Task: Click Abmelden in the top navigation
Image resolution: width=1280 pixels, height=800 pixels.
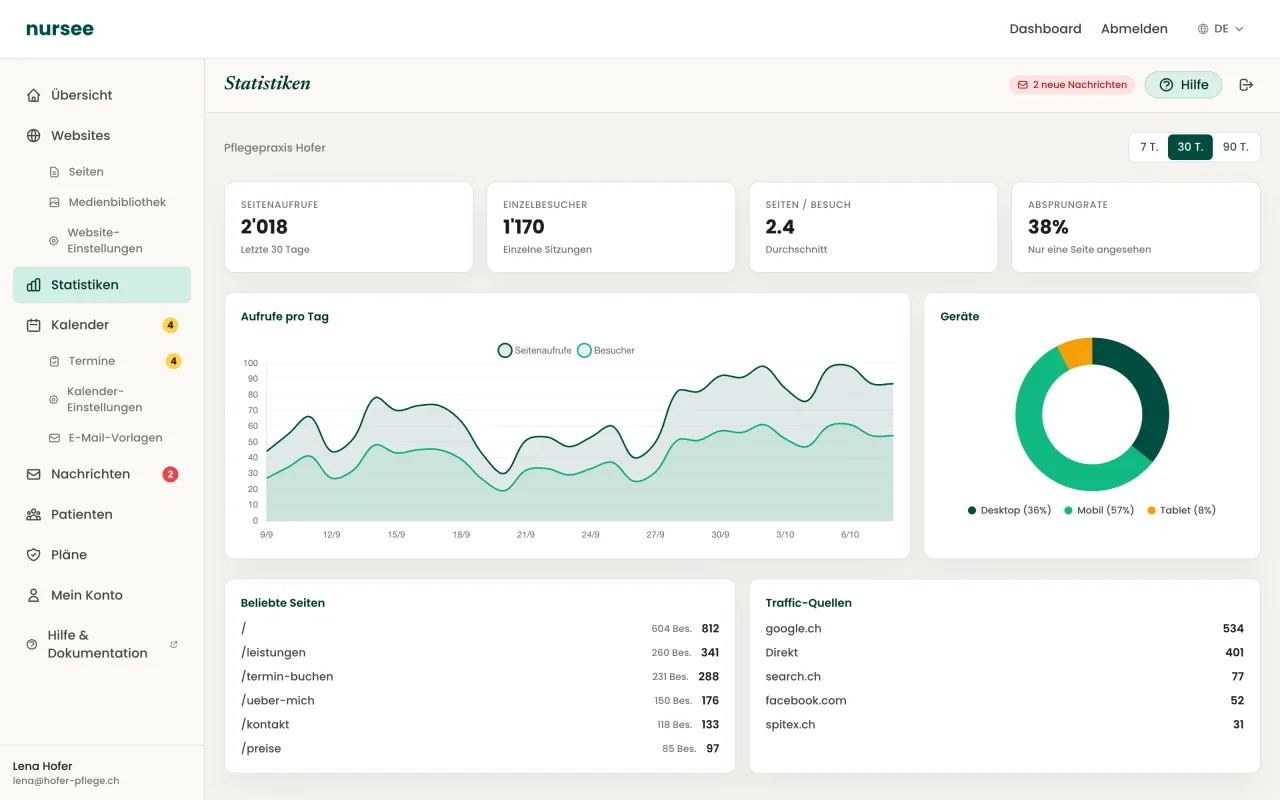Action: pyautogui.click(x=1134, y=29)
